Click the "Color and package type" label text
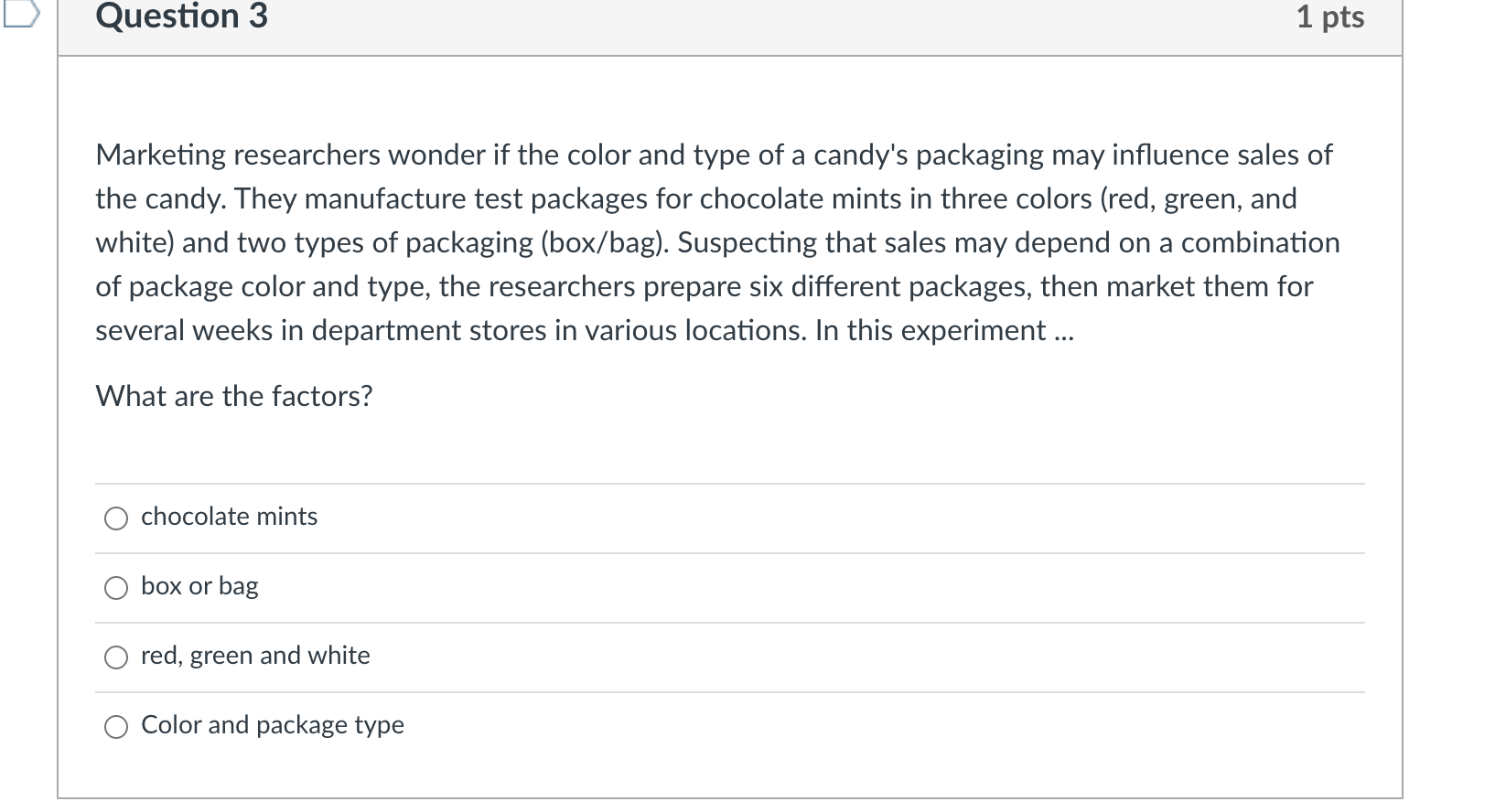The height and width of the screenshot is (812, 1506). 273,725
